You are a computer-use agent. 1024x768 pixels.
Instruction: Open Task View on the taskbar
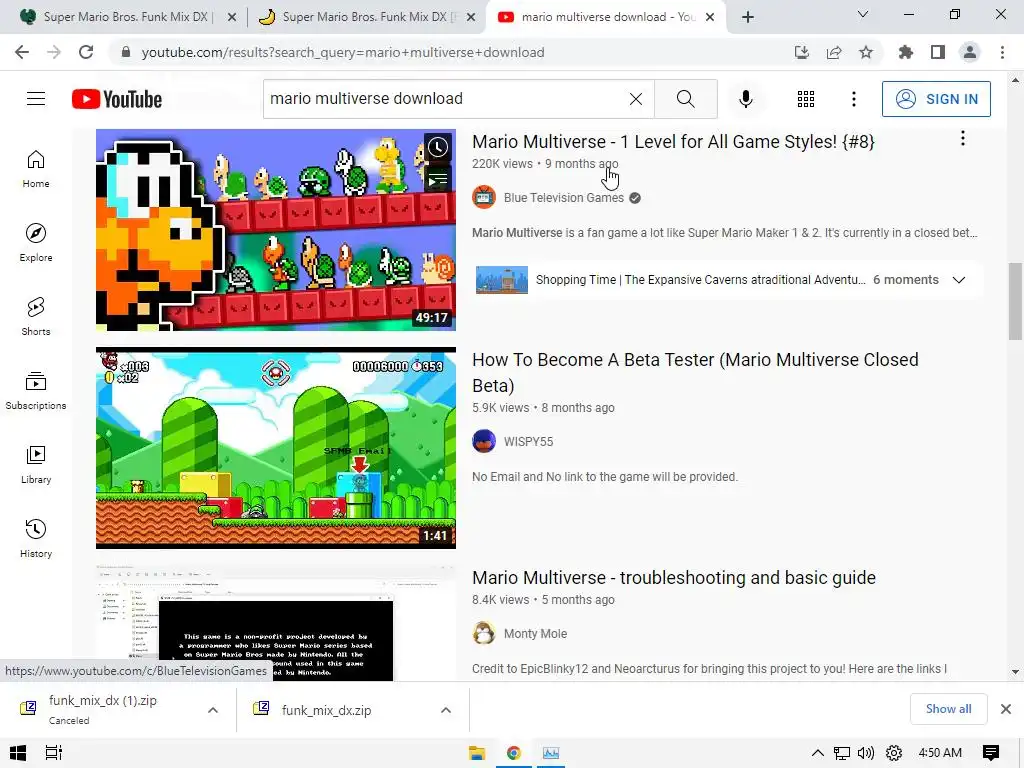point(54,753)
